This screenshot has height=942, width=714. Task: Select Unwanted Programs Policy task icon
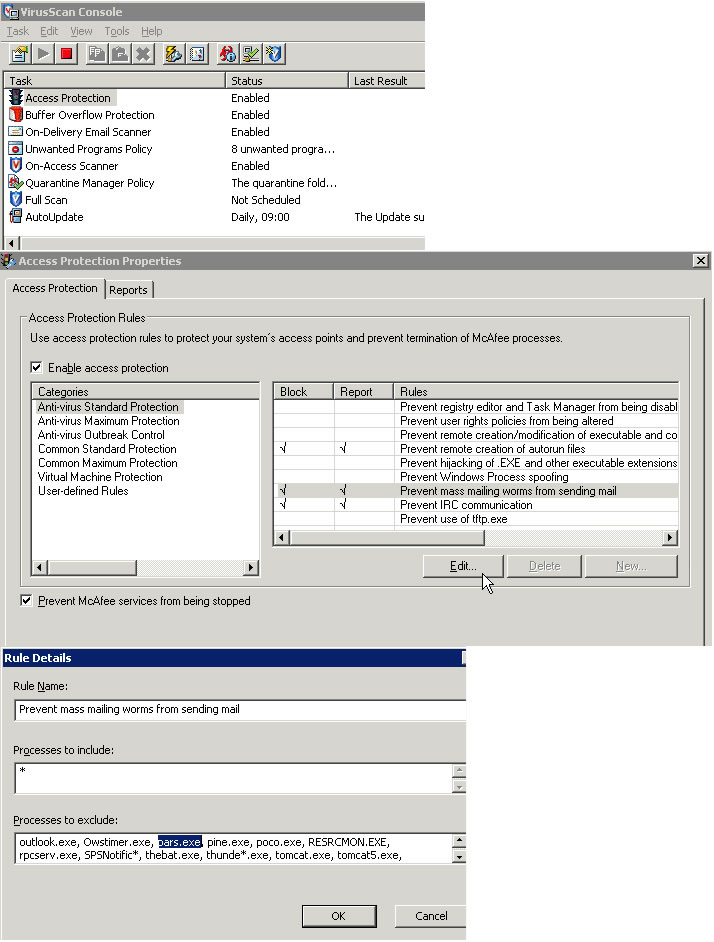point(16,148)
